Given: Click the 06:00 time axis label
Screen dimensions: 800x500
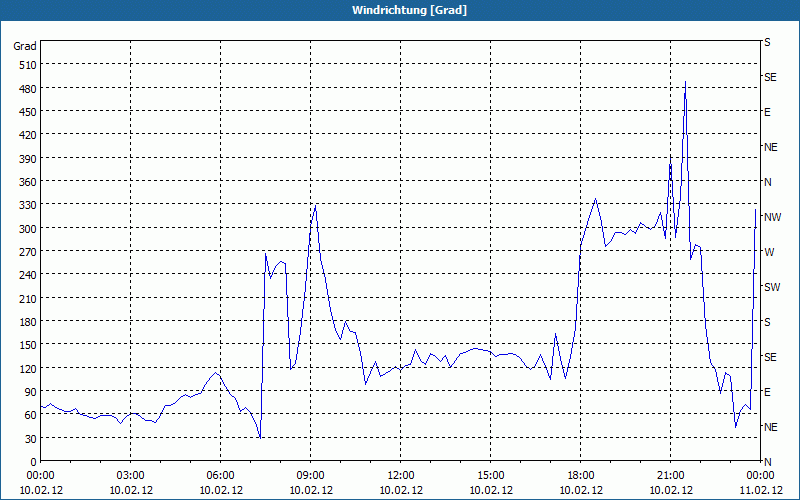Looking at the screenshot, I should [x=220, y=476].
